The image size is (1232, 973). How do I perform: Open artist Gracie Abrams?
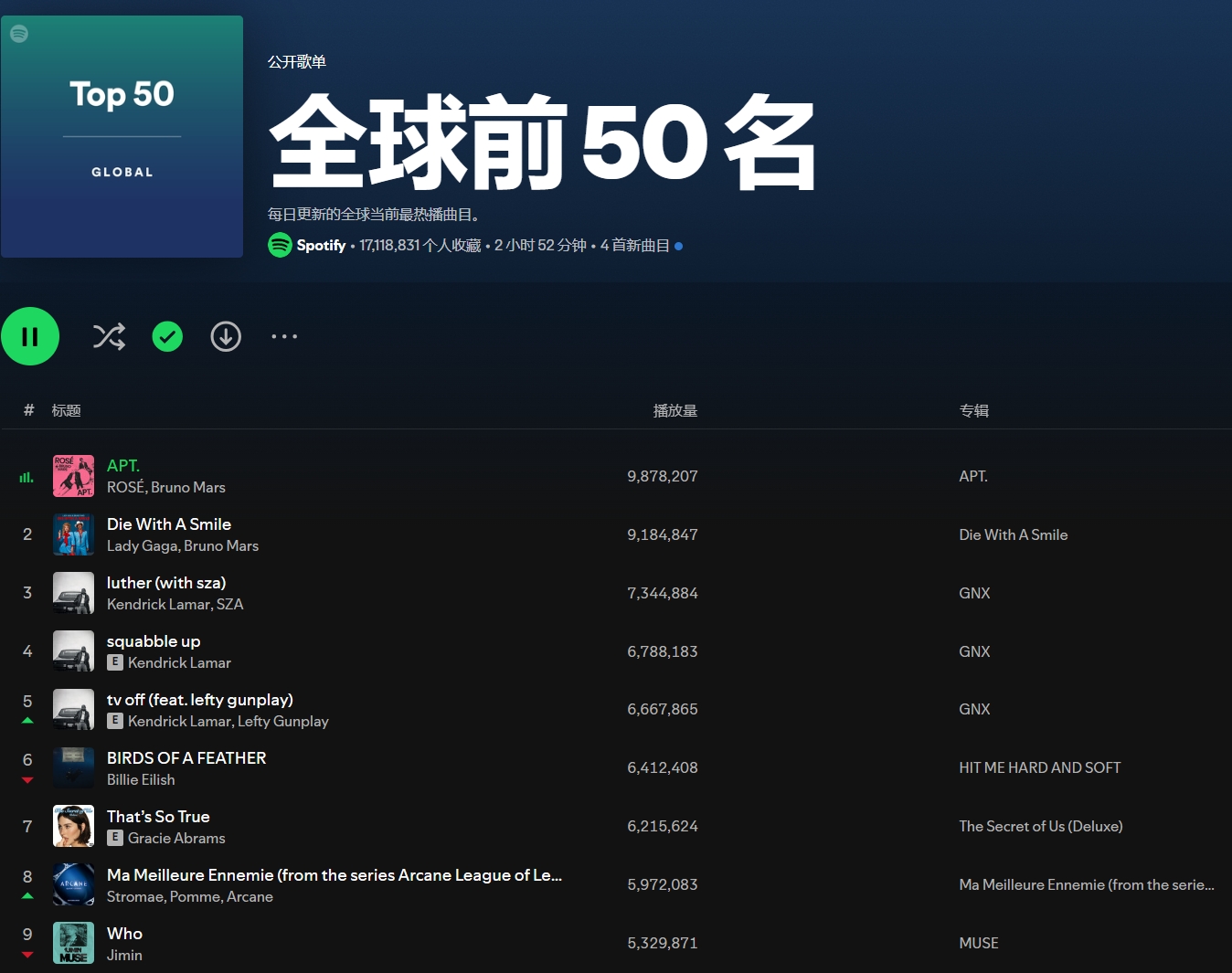(x=176, y=839)
